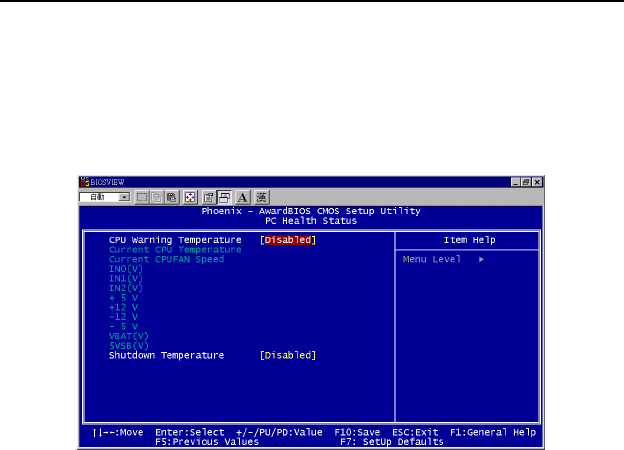Close the BIOSVIEW window

537,182
